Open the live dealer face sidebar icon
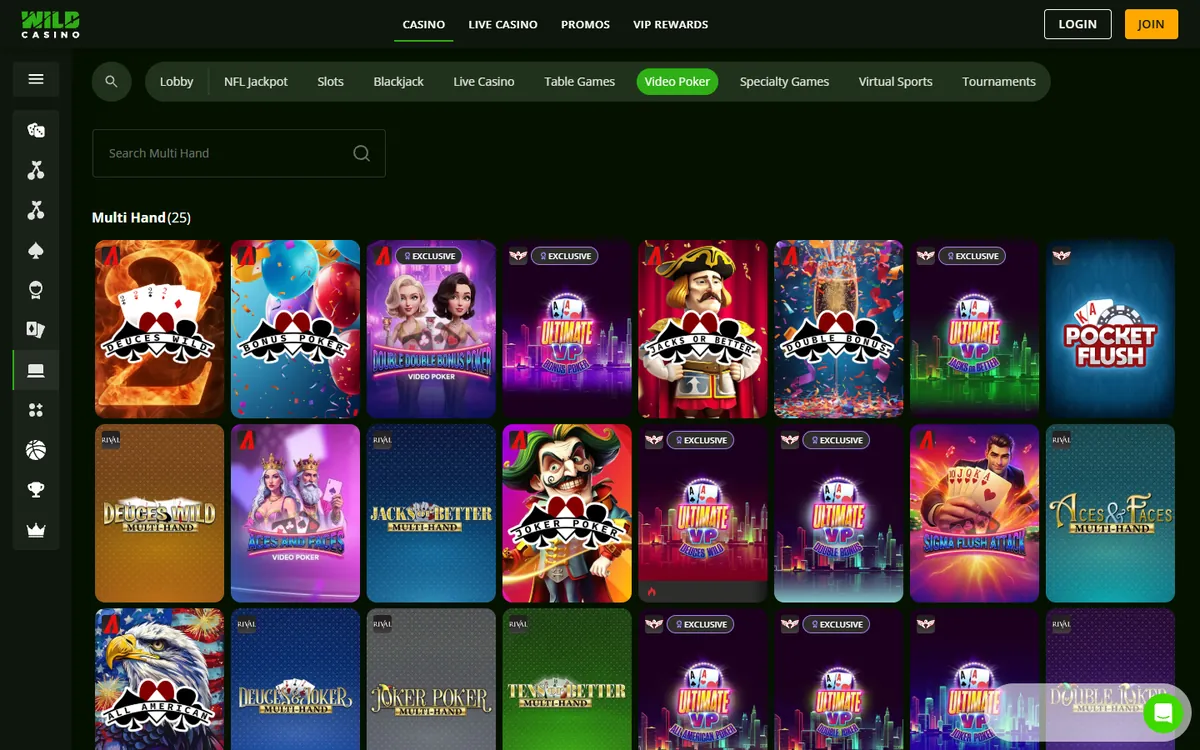 pos(36,290)
